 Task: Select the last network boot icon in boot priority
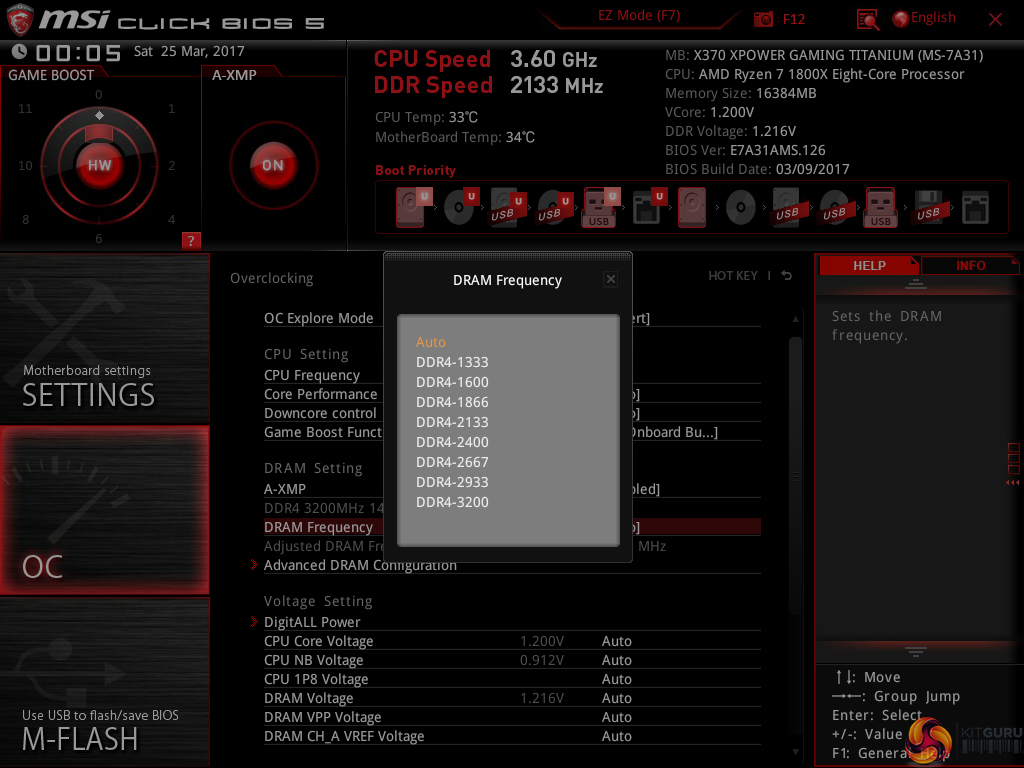[975, 208]
